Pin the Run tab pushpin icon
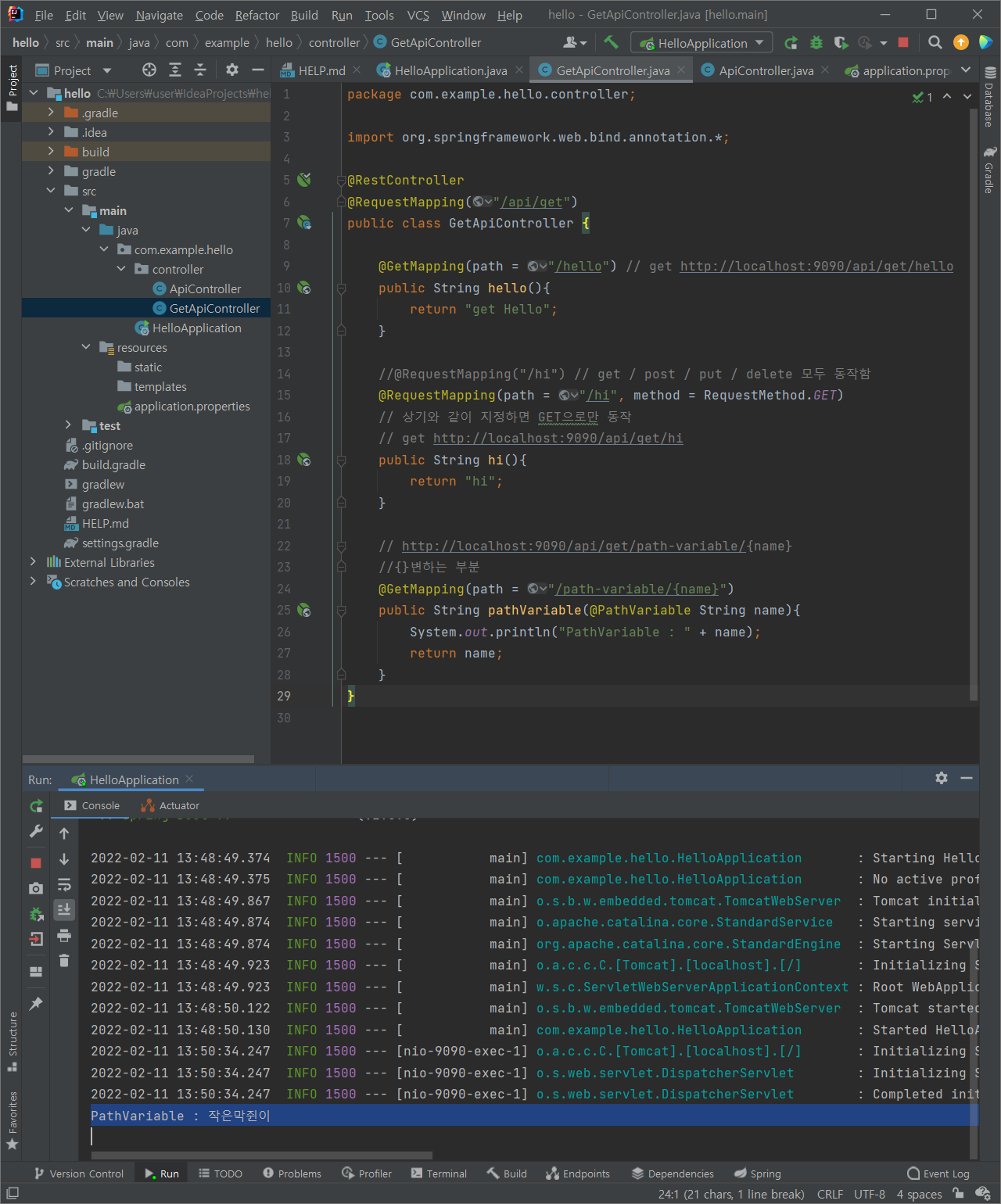 (36, 1004)
